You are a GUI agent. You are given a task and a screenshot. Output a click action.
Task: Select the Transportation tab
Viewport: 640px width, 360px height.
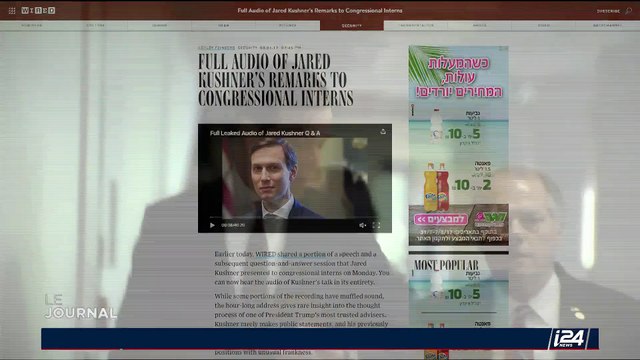tap(416, 25)
